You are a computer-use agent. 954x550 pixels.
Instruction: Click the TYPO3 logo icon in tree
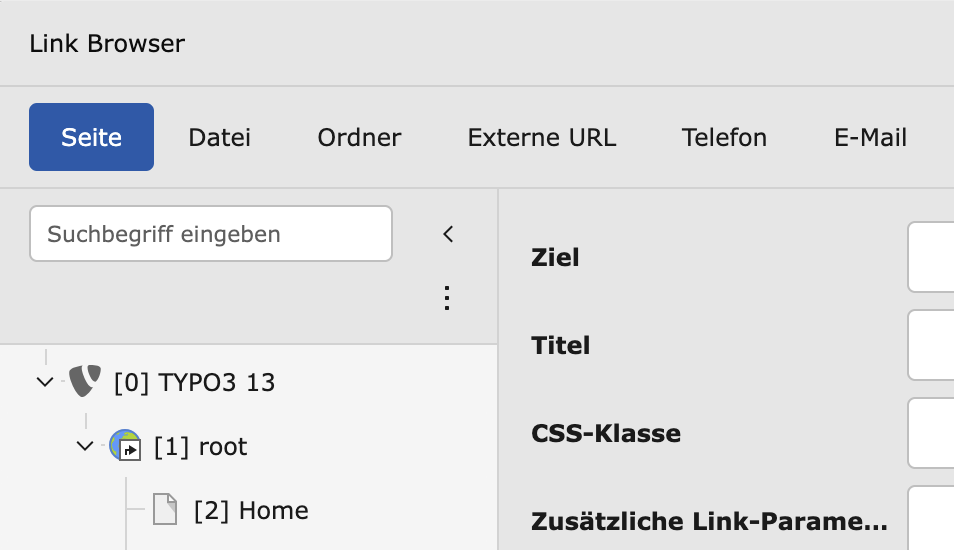(84, 381)
